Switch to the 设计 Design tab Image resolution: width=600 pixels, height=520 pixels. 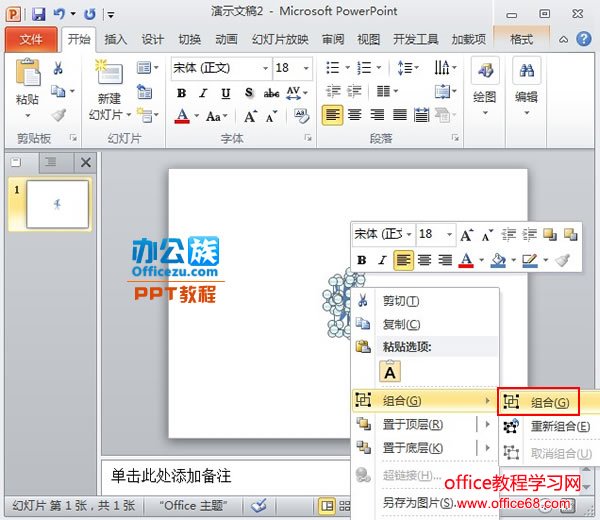(x=152, y=39)
